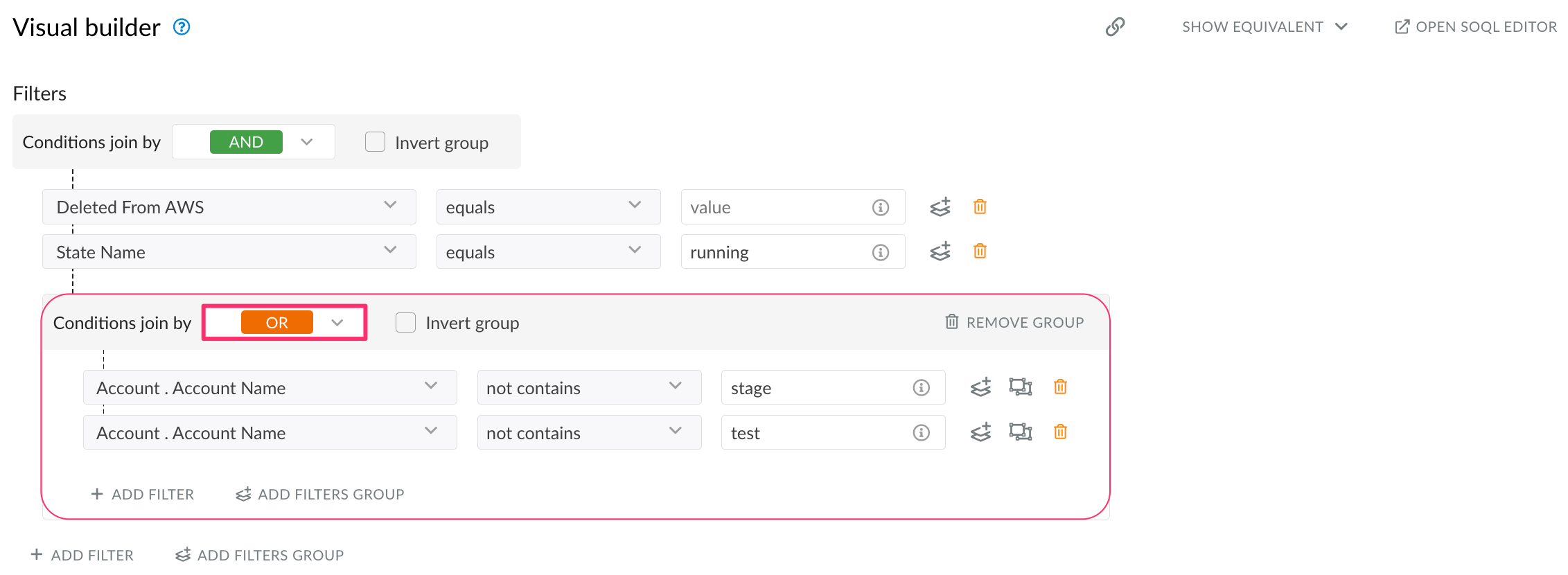The height and width of the screenshot is (575, 1568).
Task: Change the not contains operator for stage
Action: (588, 387)
